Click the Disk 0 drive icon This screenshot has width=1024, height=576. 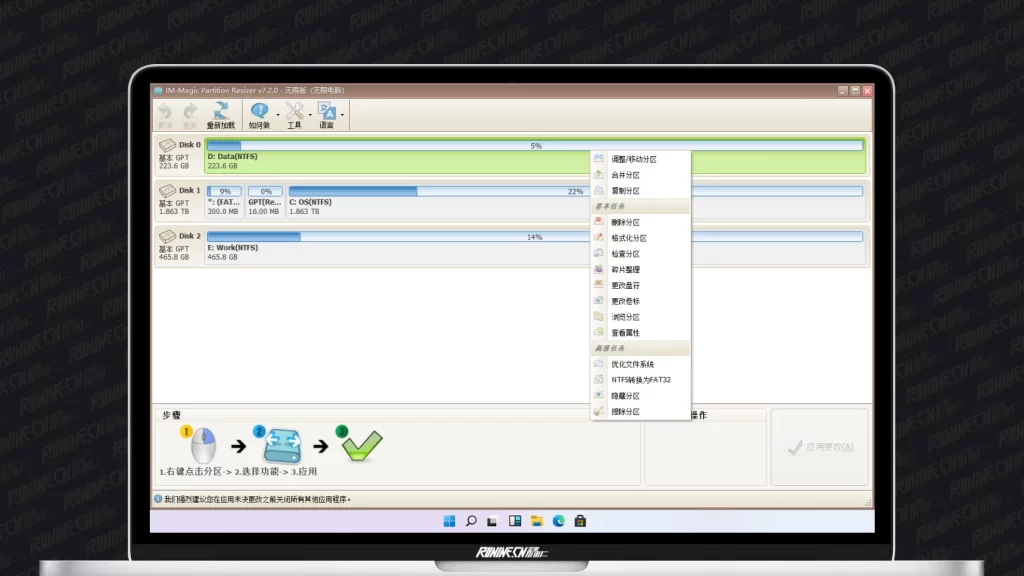[x=167, y=145]
